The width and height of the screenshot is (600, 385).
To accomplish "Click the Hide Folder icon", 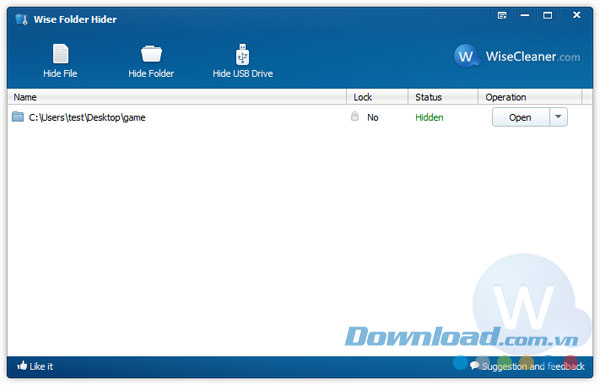I will coord(151,53).
